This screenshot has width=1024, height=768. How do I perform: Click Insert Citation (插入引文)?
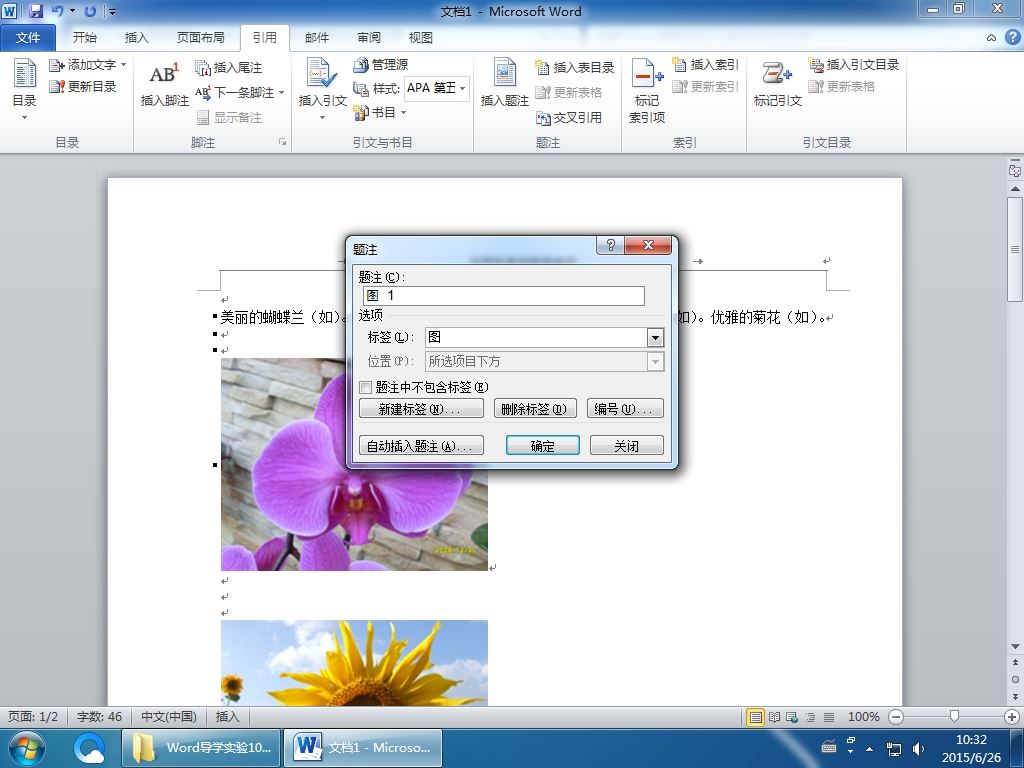(x=322, y=89)
